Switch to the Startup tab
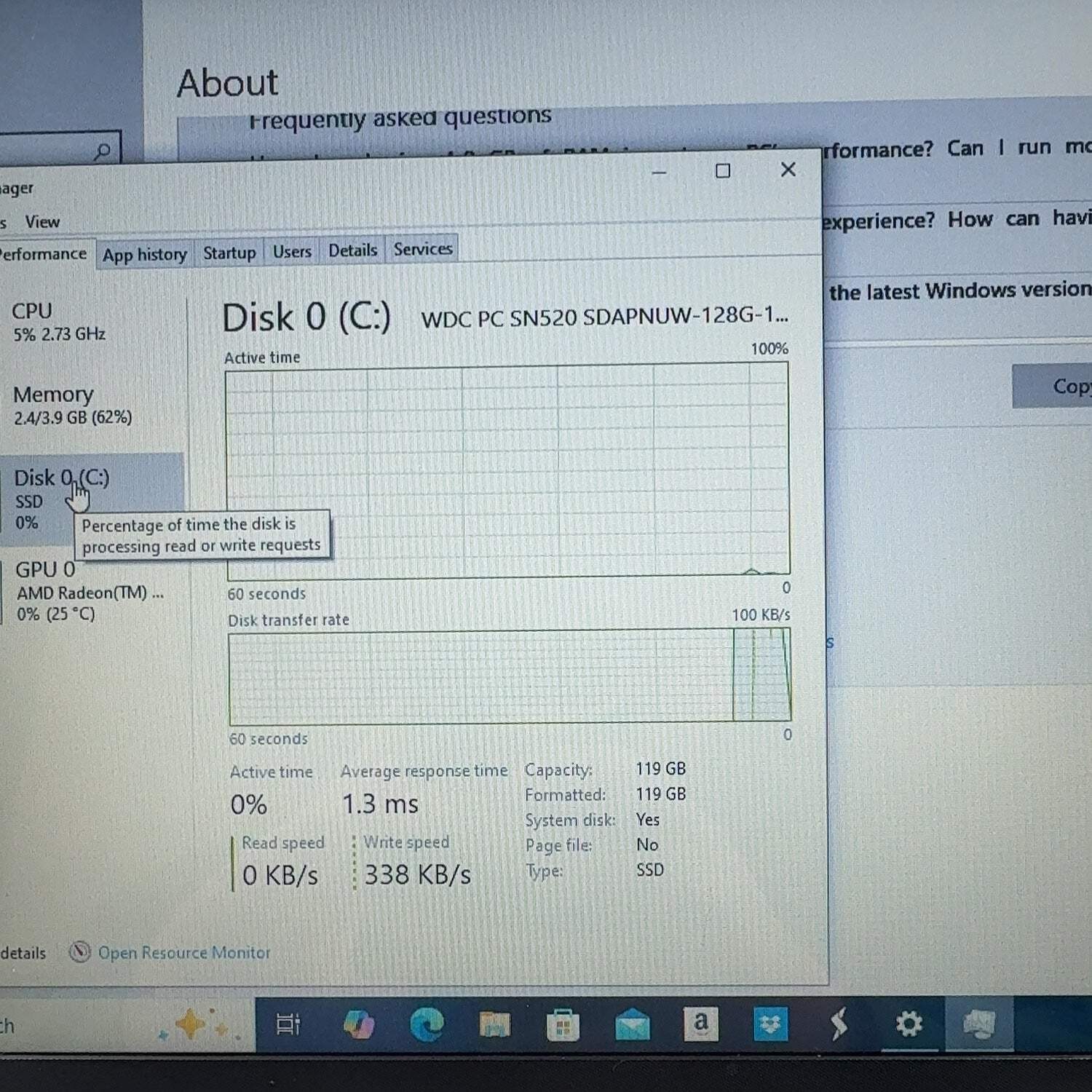The image size is (1092, 1092). point(229,253)
